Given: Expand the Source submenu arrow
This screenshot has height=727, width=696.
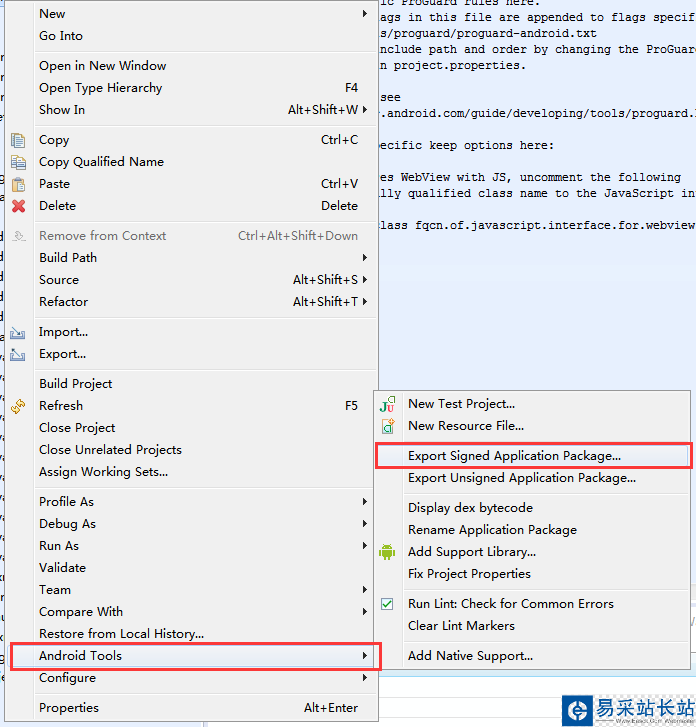Looking at the screenshot, I should pyautogui.click(x=365, y=280).
